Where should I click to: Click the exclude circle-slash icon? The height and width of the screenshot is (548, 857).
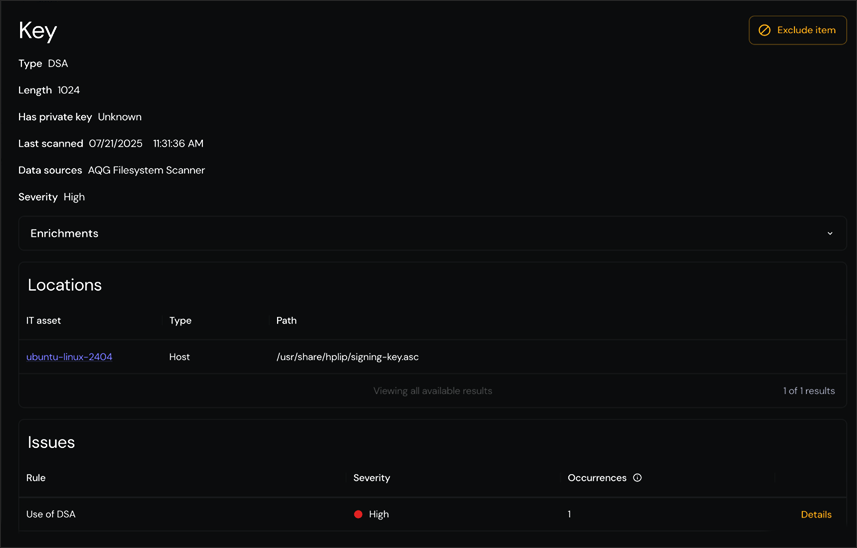point(765,30)
